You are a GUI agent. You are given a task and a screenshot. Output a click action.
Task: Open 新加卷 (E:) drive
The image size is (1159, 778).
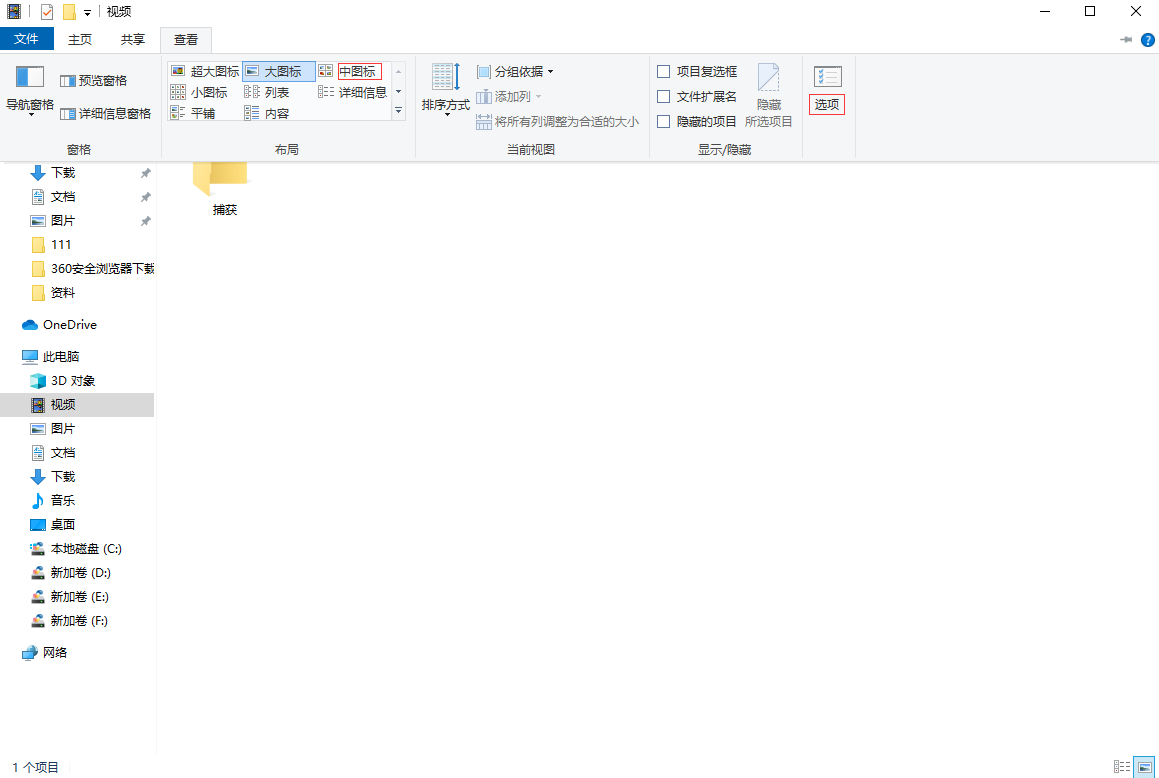tap(78, 596)
